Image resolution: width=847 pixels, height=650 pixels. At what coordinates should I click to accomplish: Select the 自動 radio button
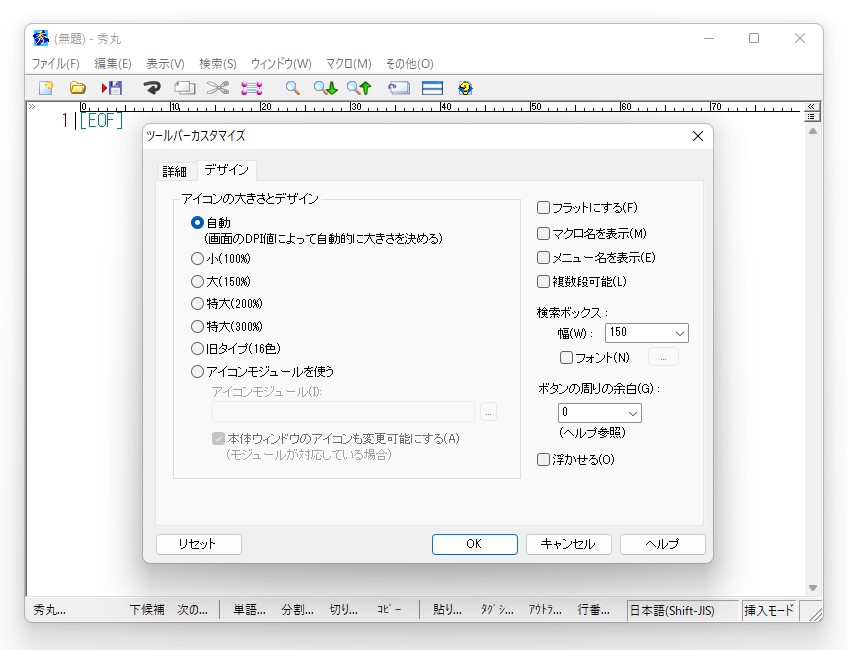click(x=197, y=223)
